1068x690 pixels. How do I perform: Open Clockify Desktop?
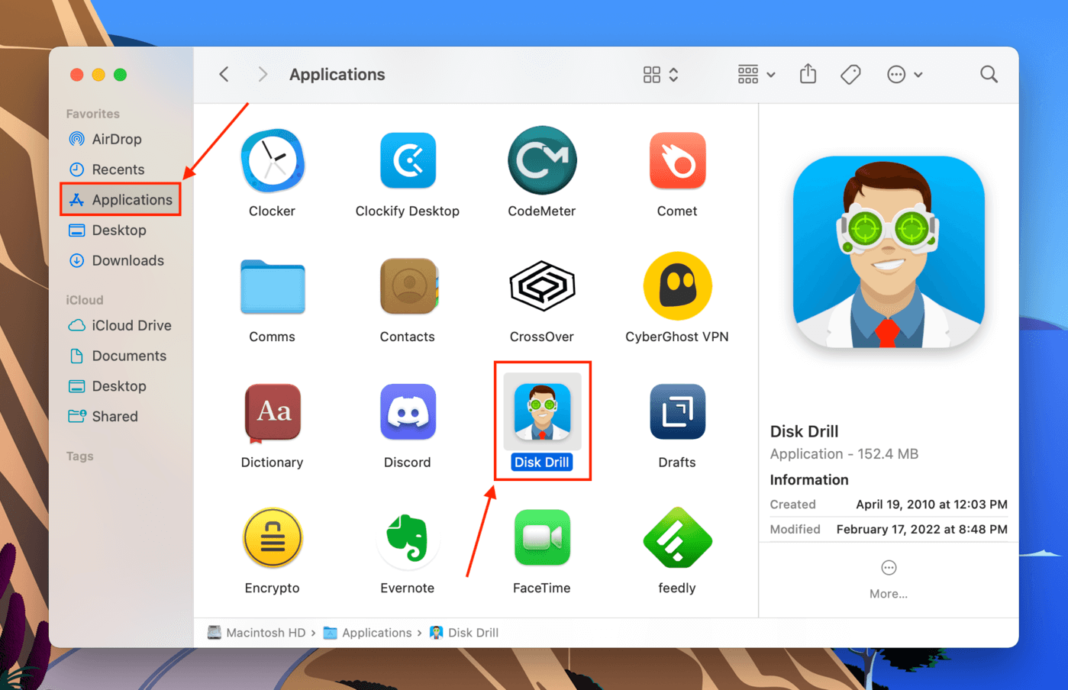click(x=407, y=160)
